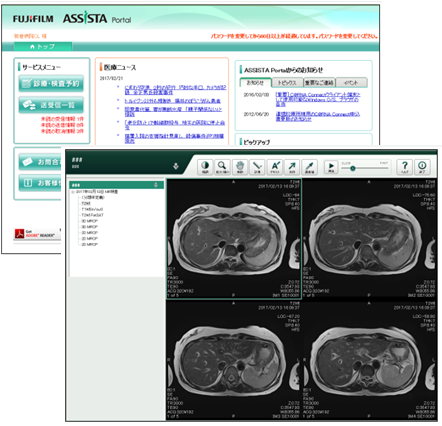Open viewer help with question mark icon
The width and height of the screenshot is (442, 426).
404,167
